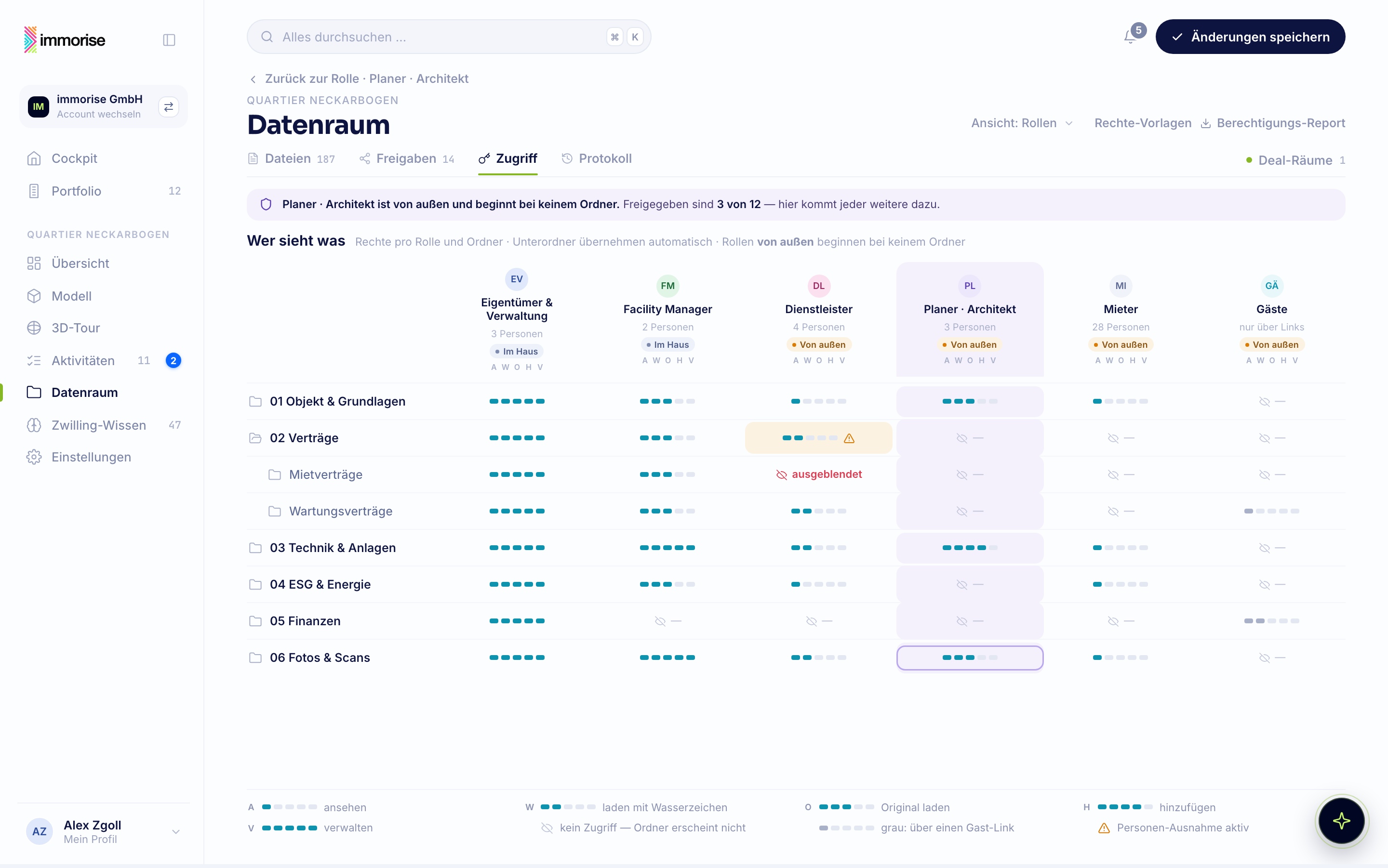The height and width of the screenshot is (868, 1388).
Task: Adjust Facility Manager rights level on 03 Technik & Anlagen
Action: [x=668, y=548]
